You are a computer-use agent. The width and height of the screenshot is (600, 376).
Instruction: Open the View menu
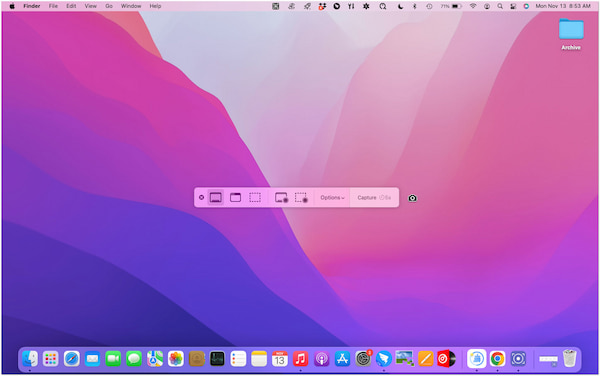pyautogui.click(x=91, y=6)
